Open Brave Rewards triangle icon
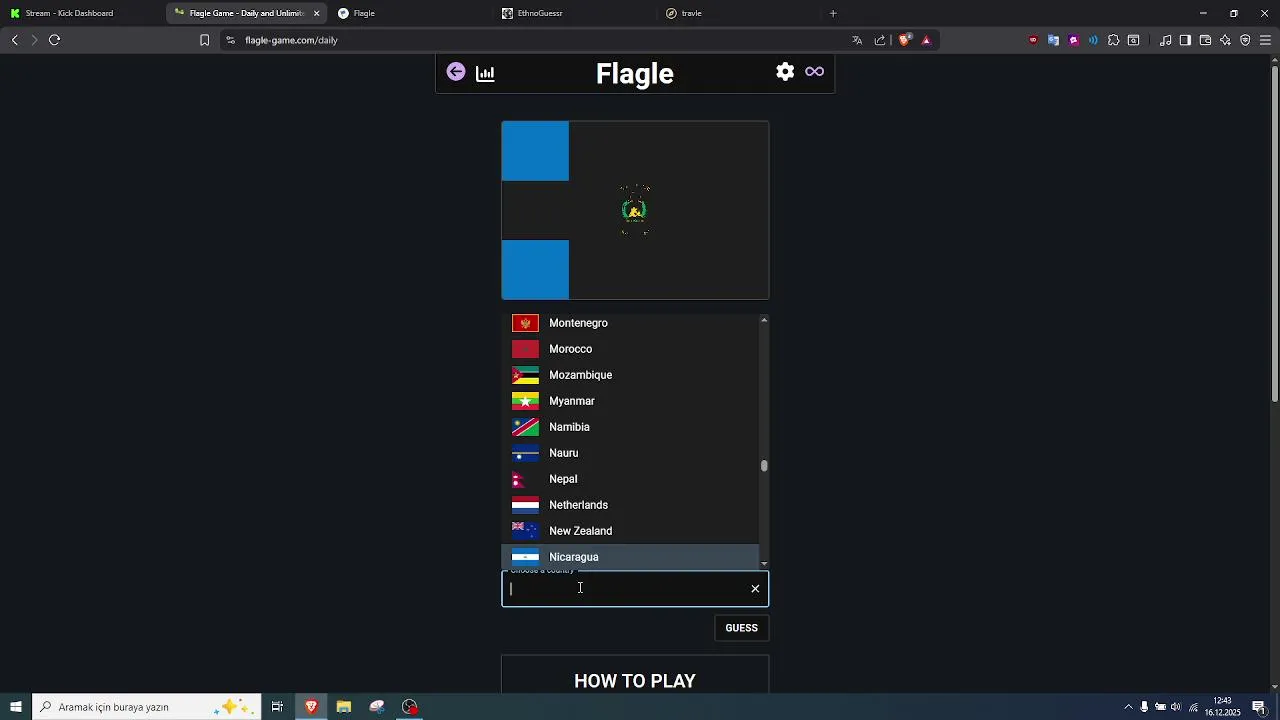The height and width of the screenshot is (720, 1280). pos(926,40)
